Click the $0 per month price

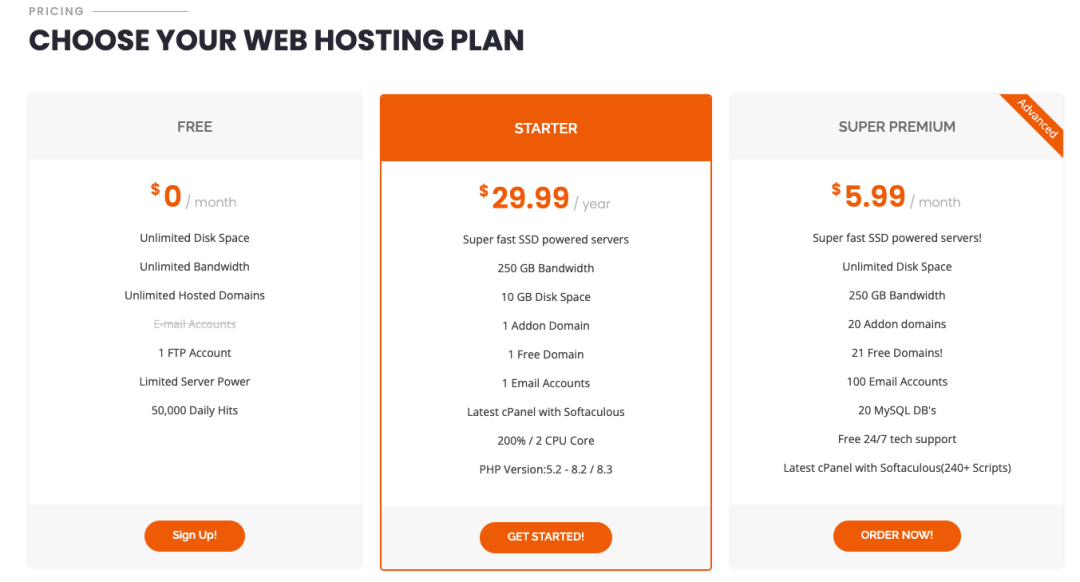click(194, 197)
